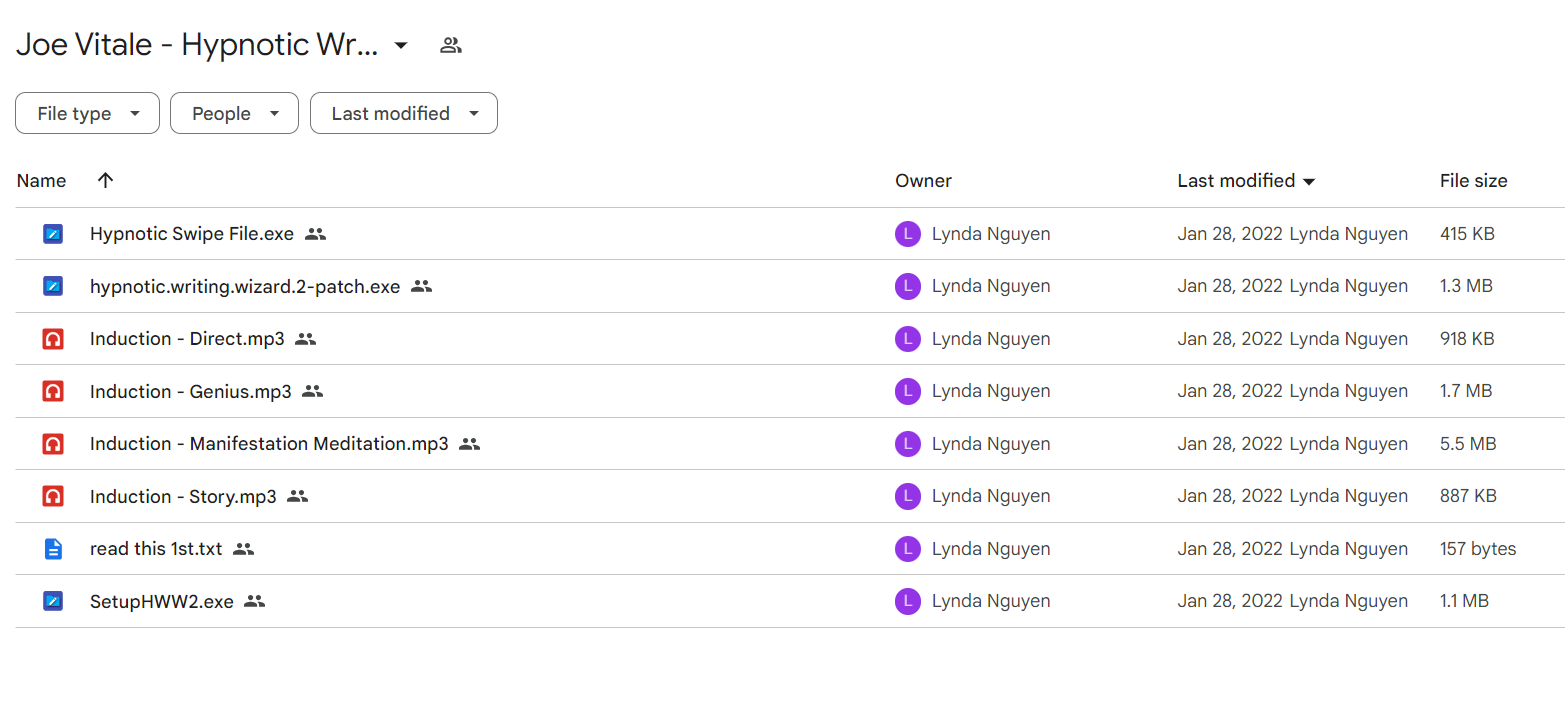
Task: Click the shared icon next to hypnotic.writing.wizard.2-patch.exe
Action: coord(422,286)
